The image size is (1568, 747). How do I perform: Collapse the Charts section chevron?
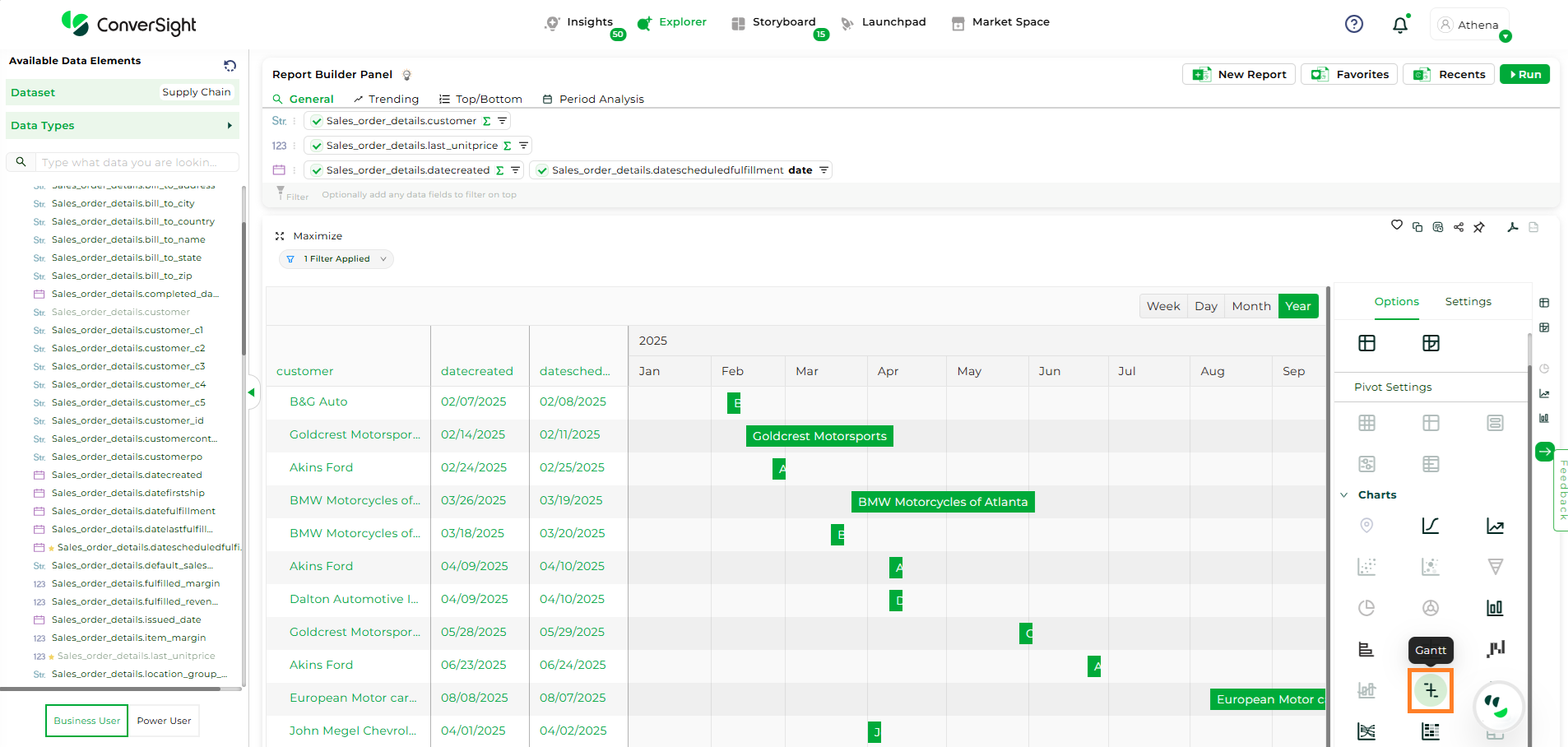(x=1344, y=495)
